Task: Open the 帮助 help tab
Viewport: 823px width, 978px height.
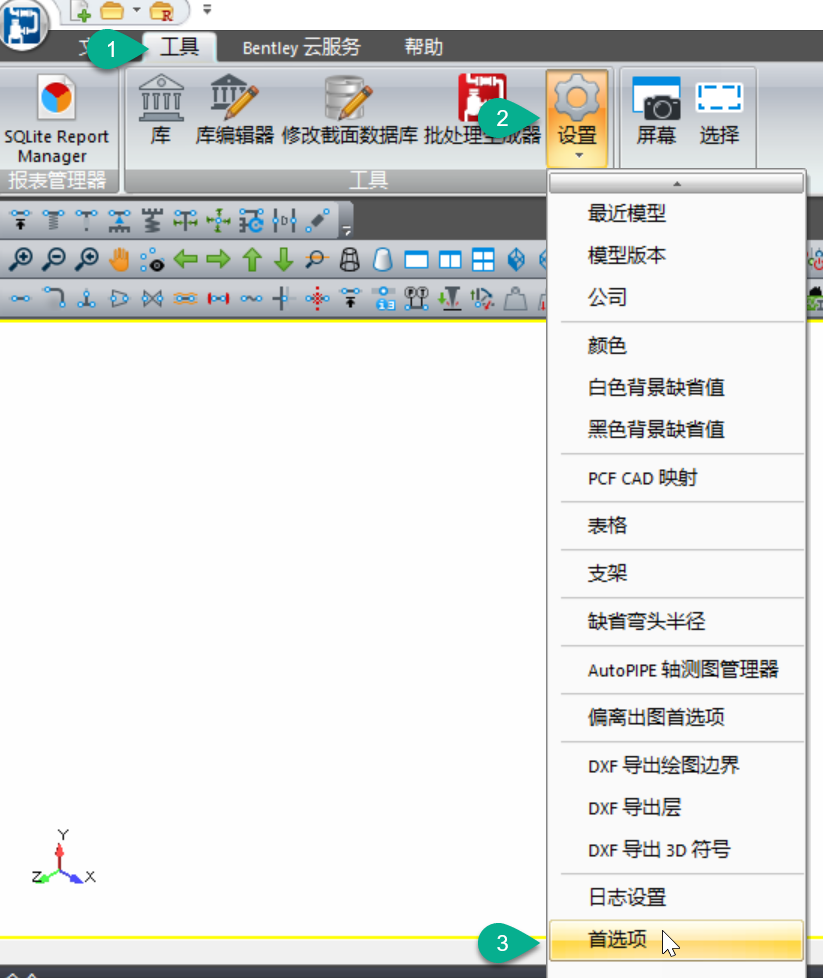Action: (x=423, y=47)
